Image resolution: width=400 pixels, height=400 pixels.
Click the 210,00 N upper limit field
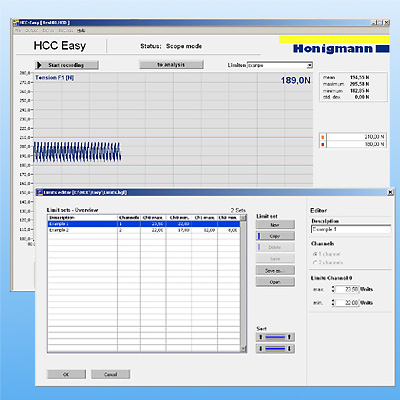coord(356,137)
